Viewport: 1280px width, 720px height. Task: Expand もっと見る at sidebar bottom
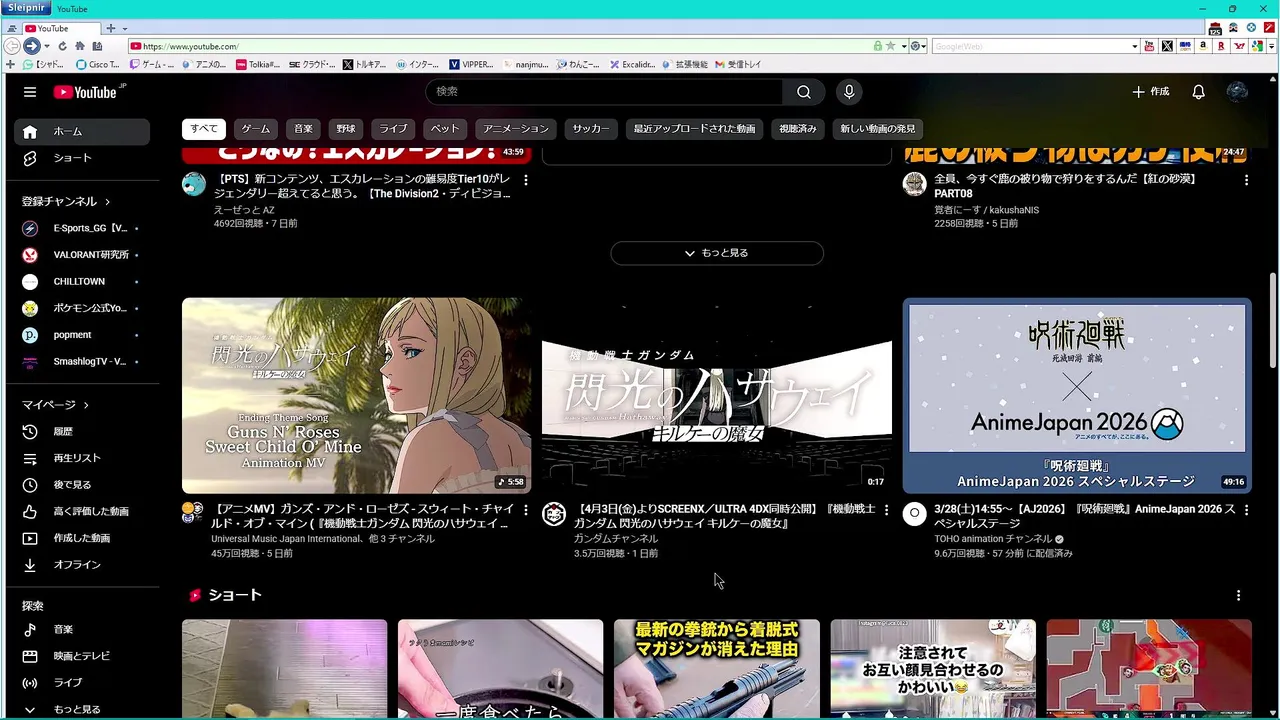click(x=82, y=709)
